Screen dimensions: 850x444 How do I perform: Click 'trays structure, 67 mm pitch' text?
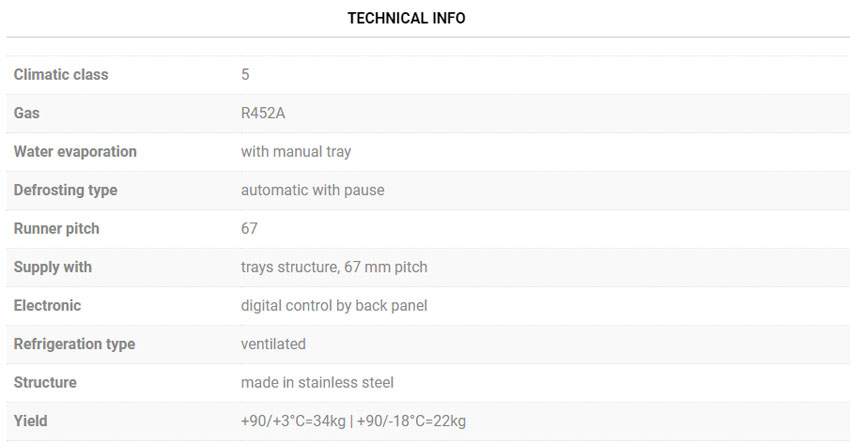coord(334,267)
